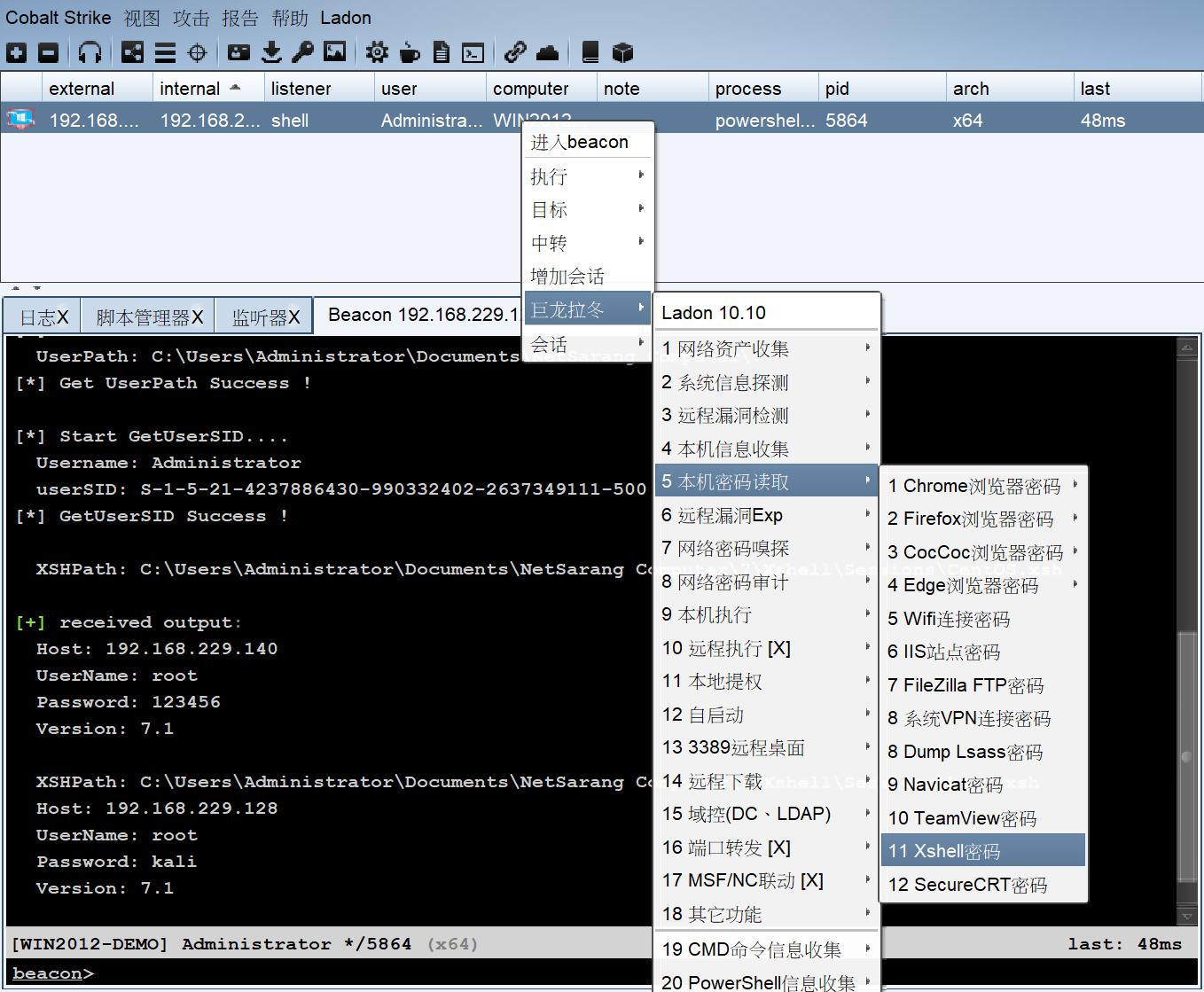Screen dimensions: 1204x992
Task: Expand 3 远程漏洞检测 submenu
Action: pos(767,415)
